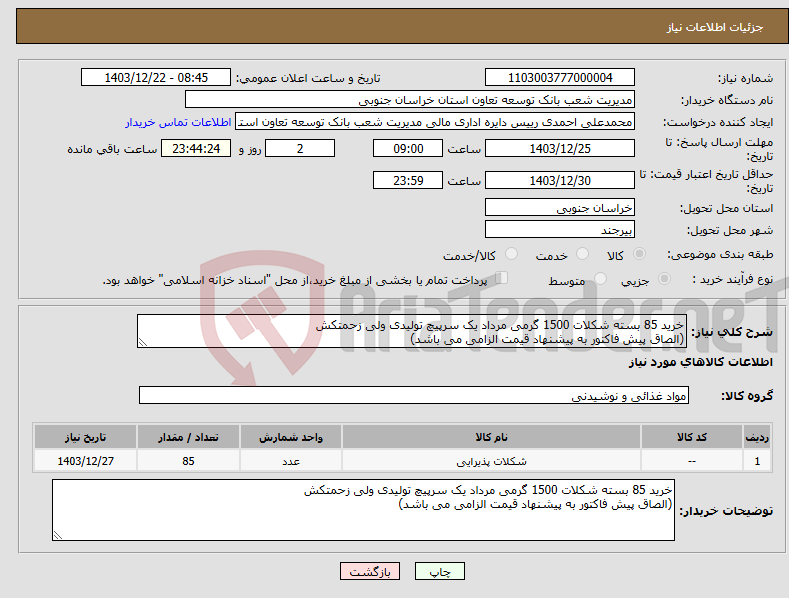Click the response time field 09:00
The height and width of the screenshot is (598, 789).
[408, 148]
